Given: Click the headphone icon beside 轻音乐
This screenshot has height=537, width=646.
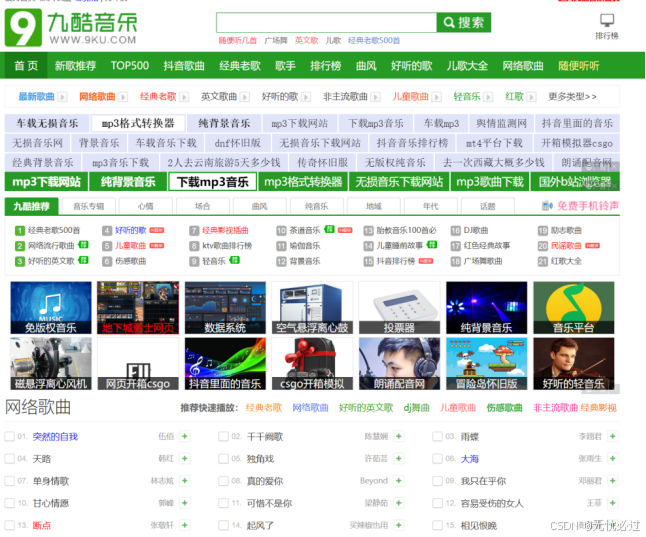Looking at the screenshot, I should tap(234, 260).
